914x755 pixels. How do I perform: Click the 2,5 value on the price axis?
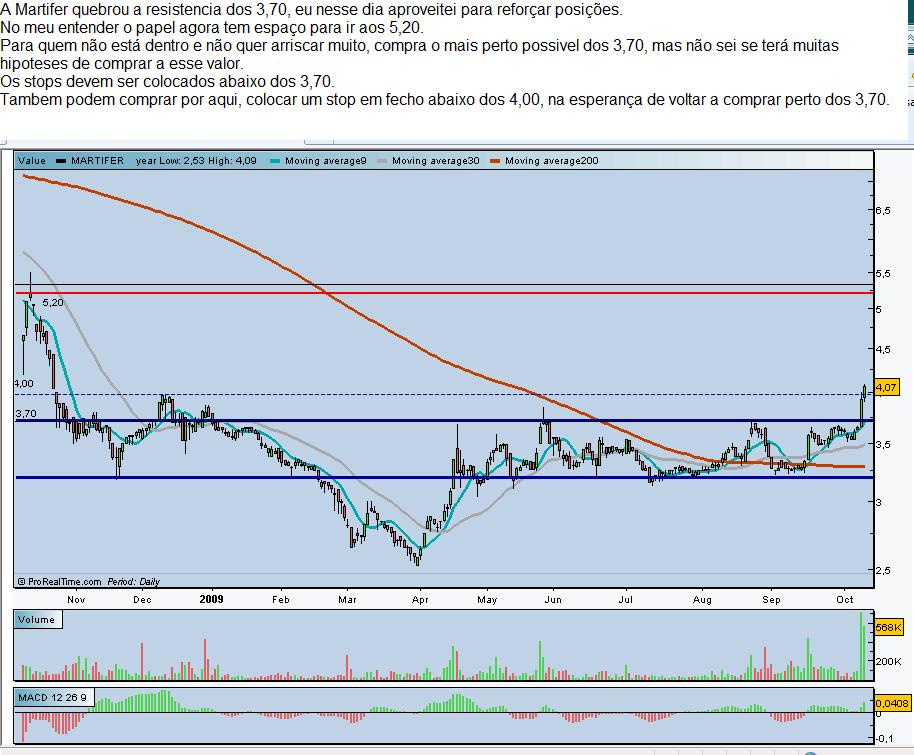pyautogui.click(x=883, y=570)
